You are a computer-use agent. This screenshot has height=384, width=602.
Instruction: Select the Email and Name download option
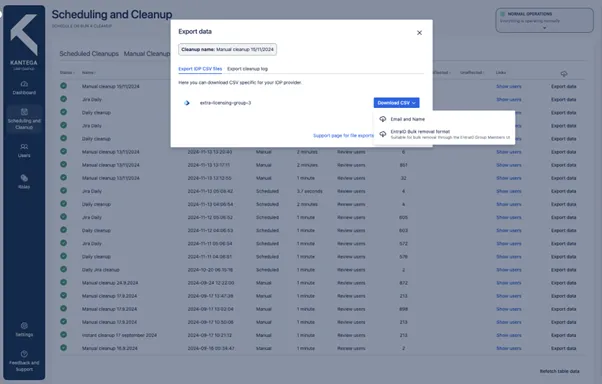407,119
